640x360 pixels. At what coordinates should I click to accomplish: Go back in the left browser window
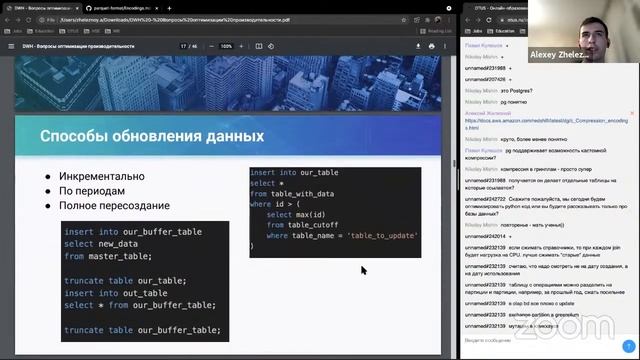tap(7, 20)
